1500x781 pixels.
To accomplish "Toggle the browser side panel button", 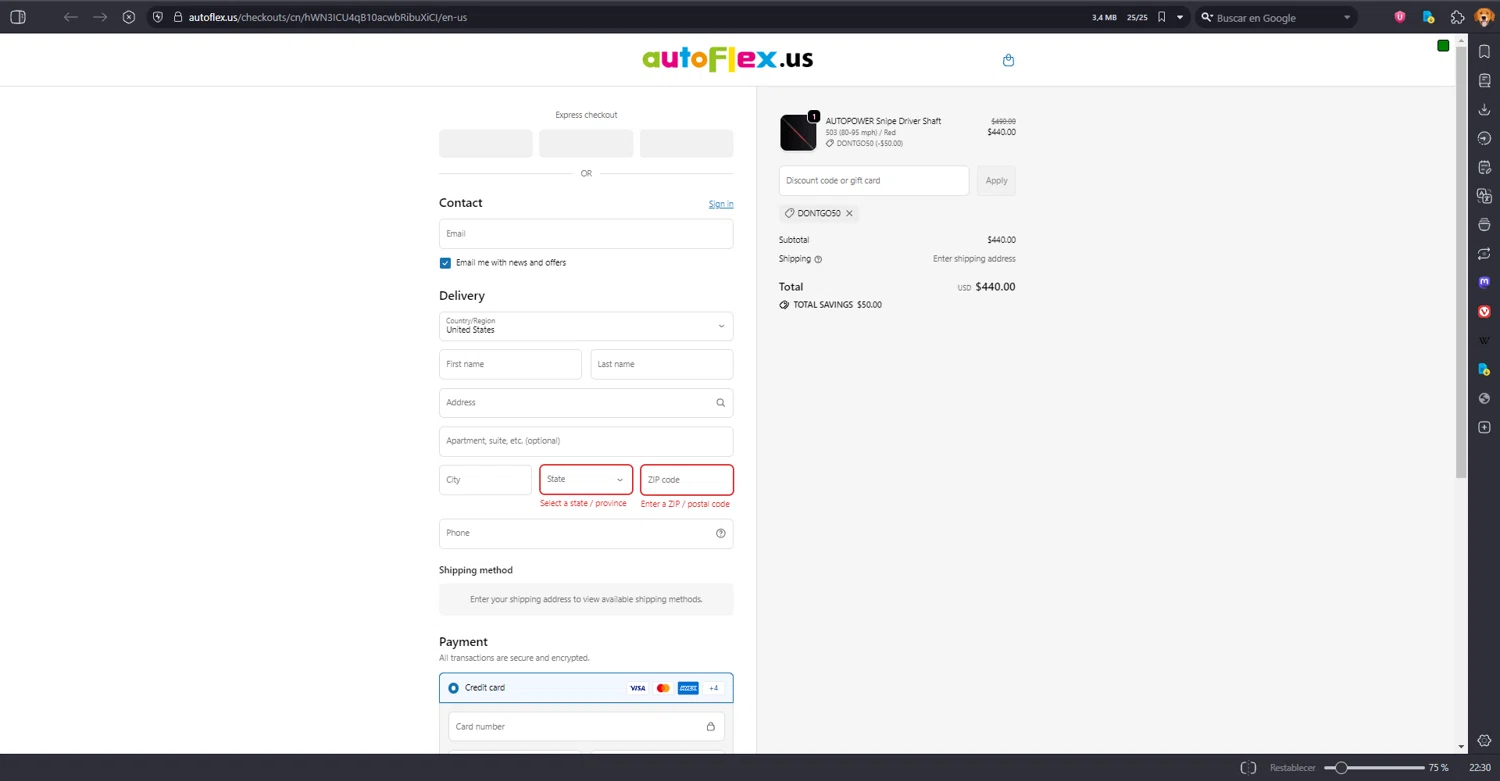I will (17, 17).
